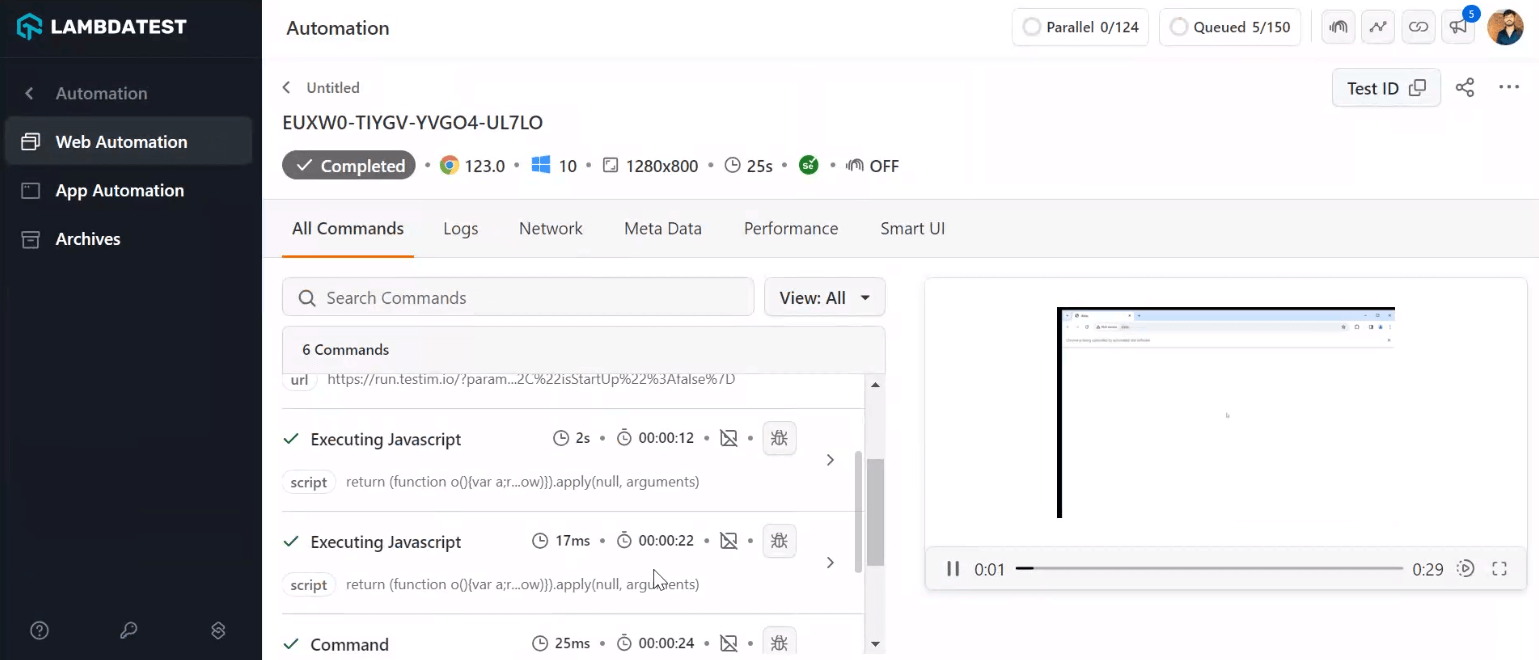Pause the test execution video

[x=953, y=568]
